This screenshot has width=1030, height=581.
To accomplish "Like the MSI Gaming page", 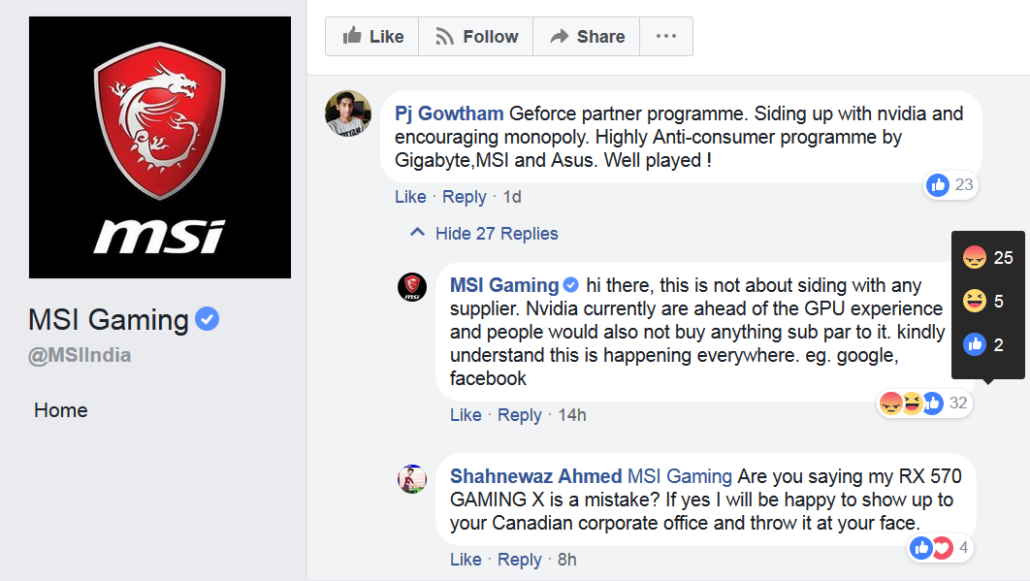I will [x=372, y=37].
